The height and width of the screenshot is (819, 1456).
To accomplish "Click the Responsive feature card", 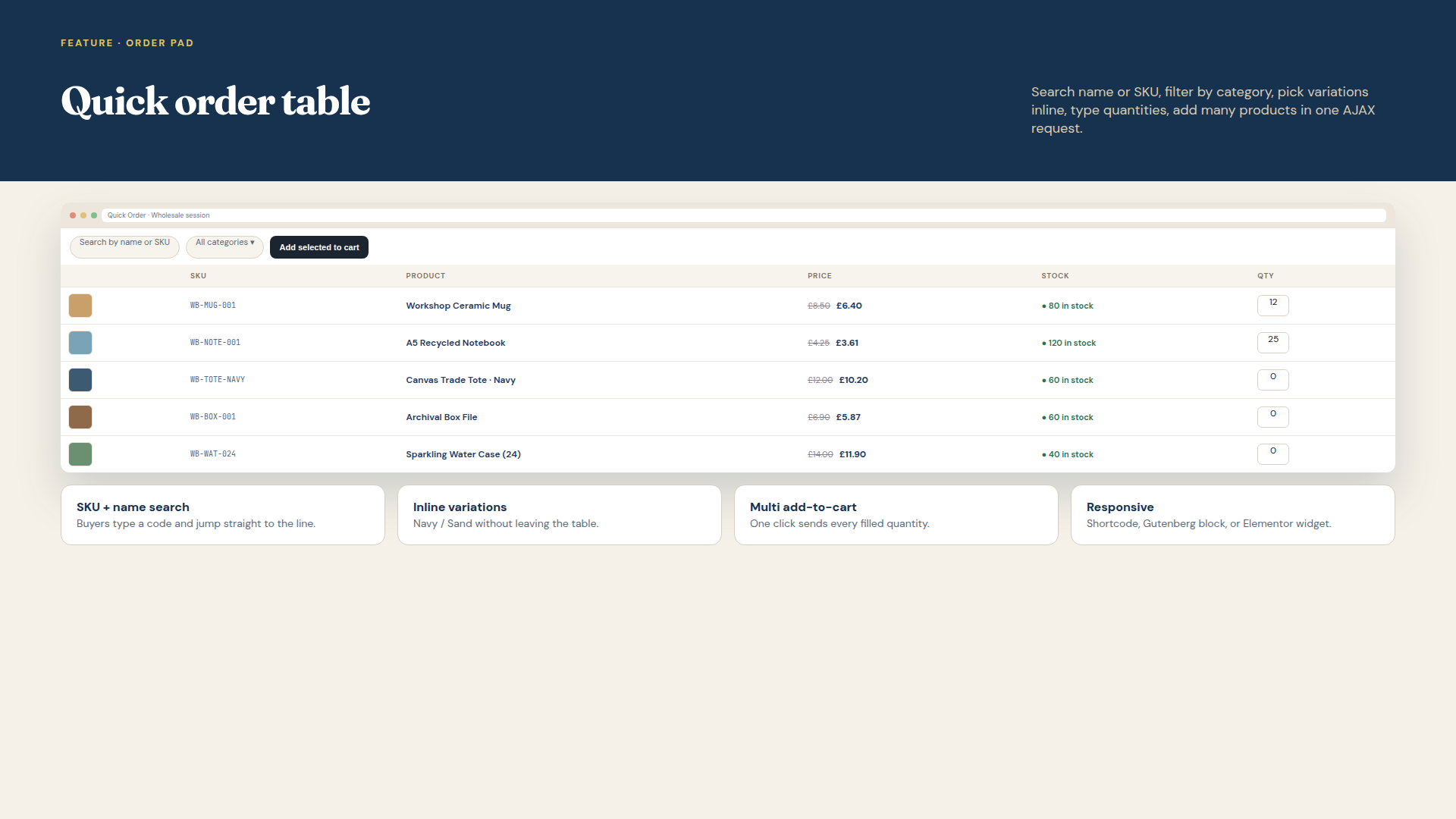I will (x=1233, y=515).
